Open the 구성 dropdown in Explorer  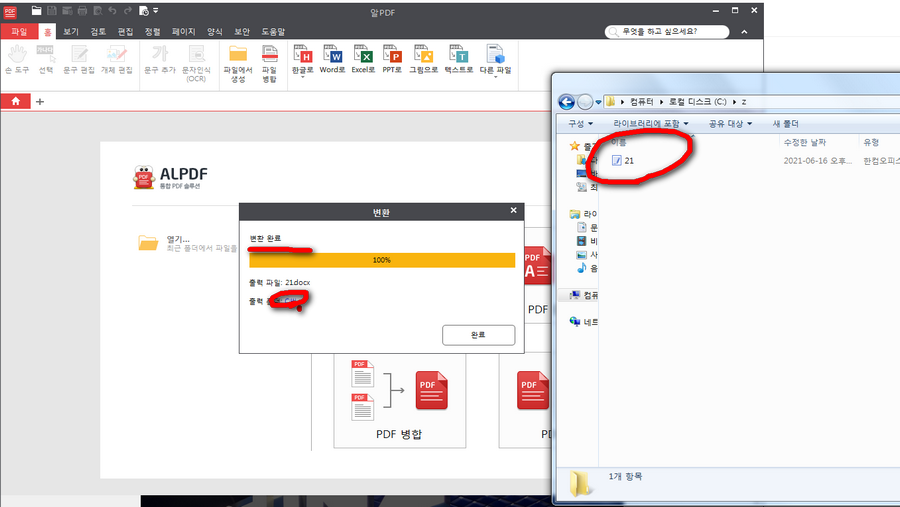(x=580, y=123)
